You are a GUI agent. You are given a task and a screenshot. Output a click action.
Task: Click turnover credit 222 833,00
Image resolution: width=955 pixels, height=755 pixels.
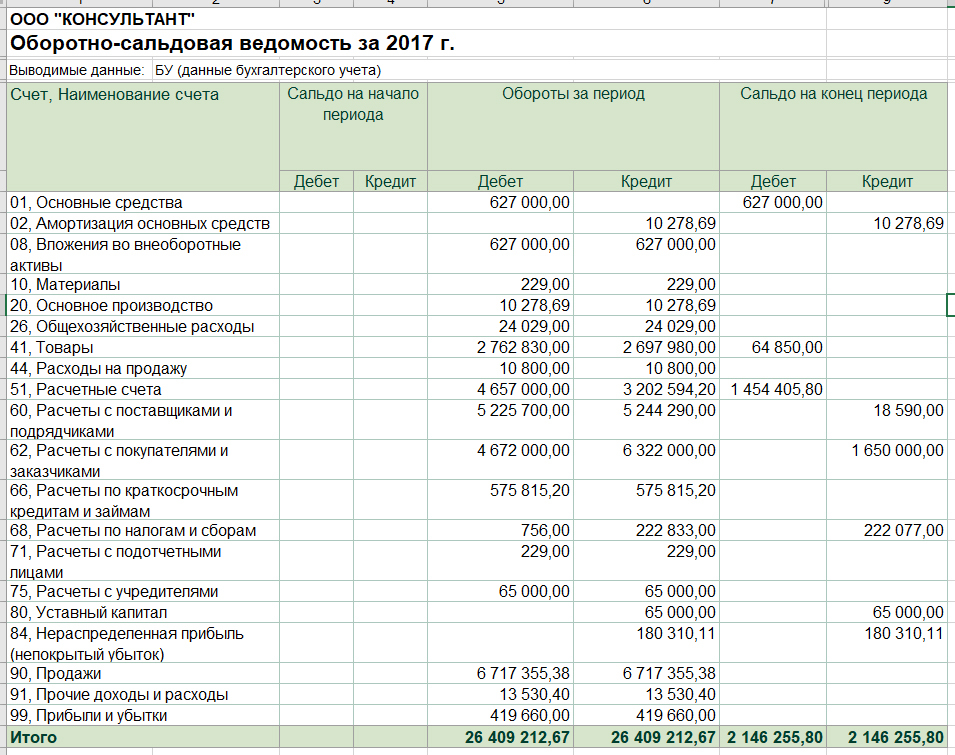pos(675,530)
